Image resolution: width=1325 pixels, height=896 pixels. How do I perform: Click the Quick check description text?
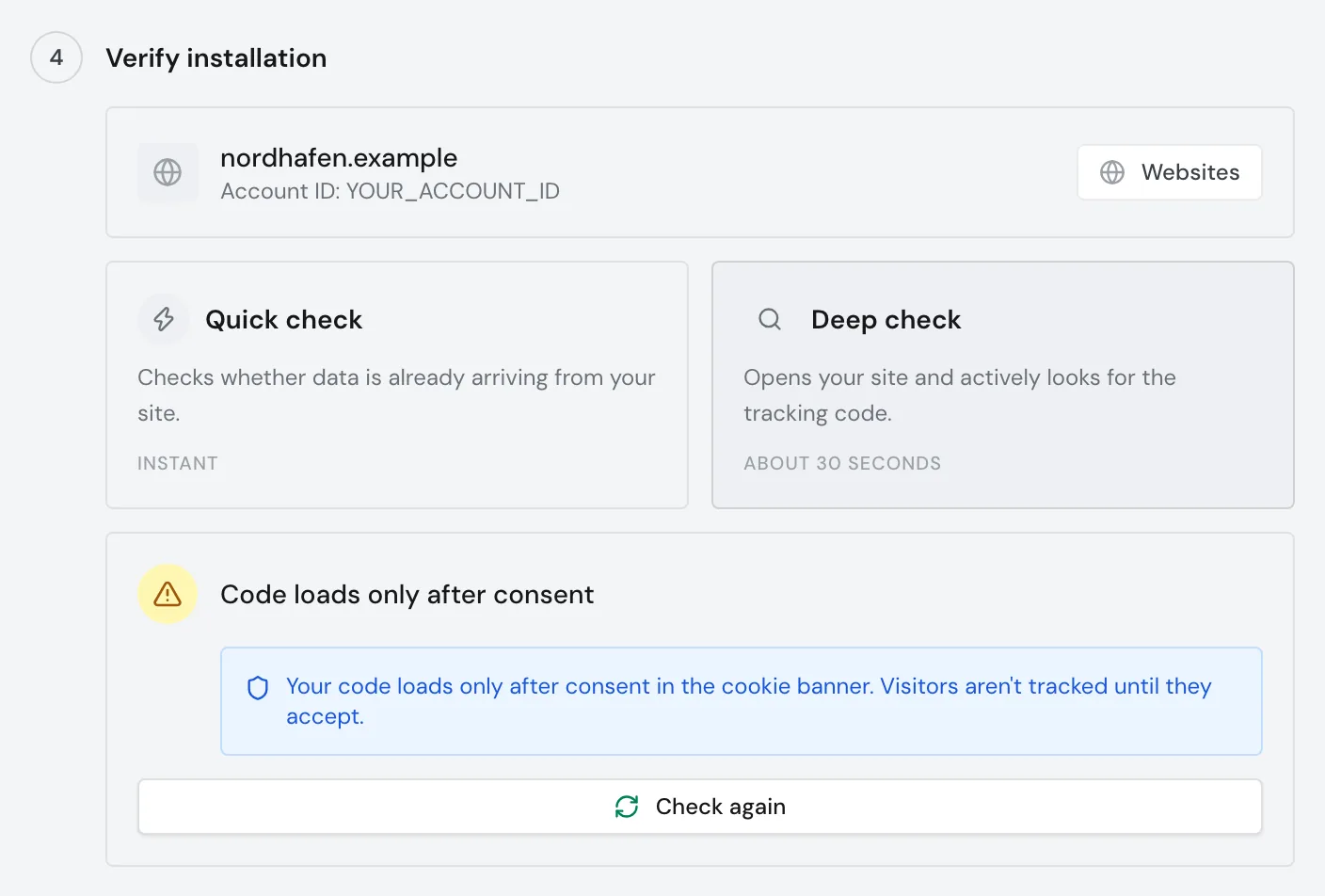click(396, 395)
